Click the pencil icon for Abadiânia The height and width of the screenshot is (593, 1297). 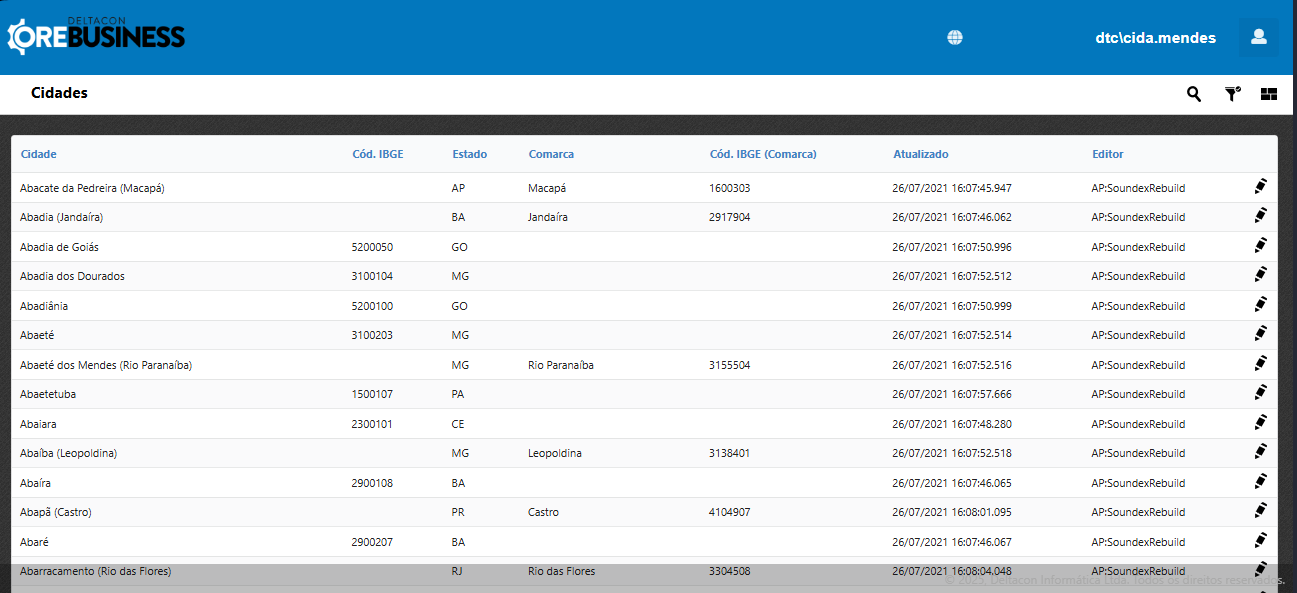click(1260, 305)
